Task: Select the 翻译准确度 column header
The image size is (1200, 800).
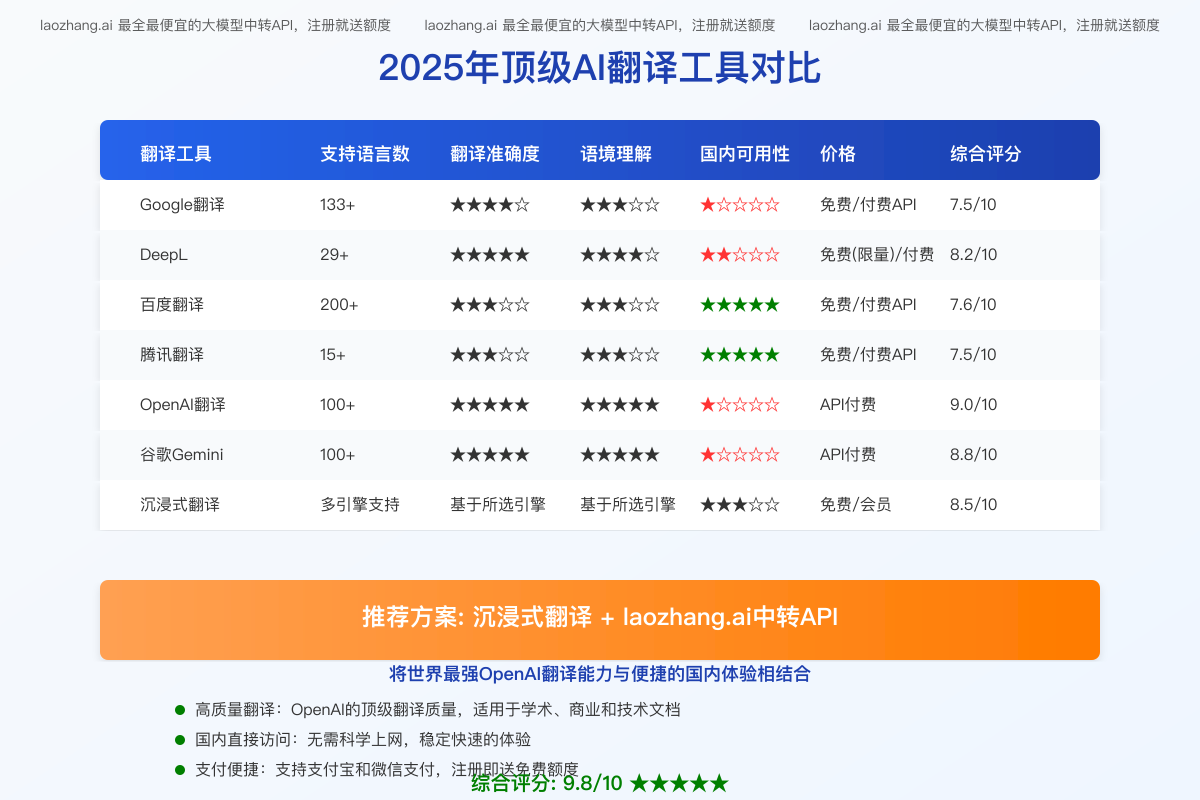Action: 495,154
